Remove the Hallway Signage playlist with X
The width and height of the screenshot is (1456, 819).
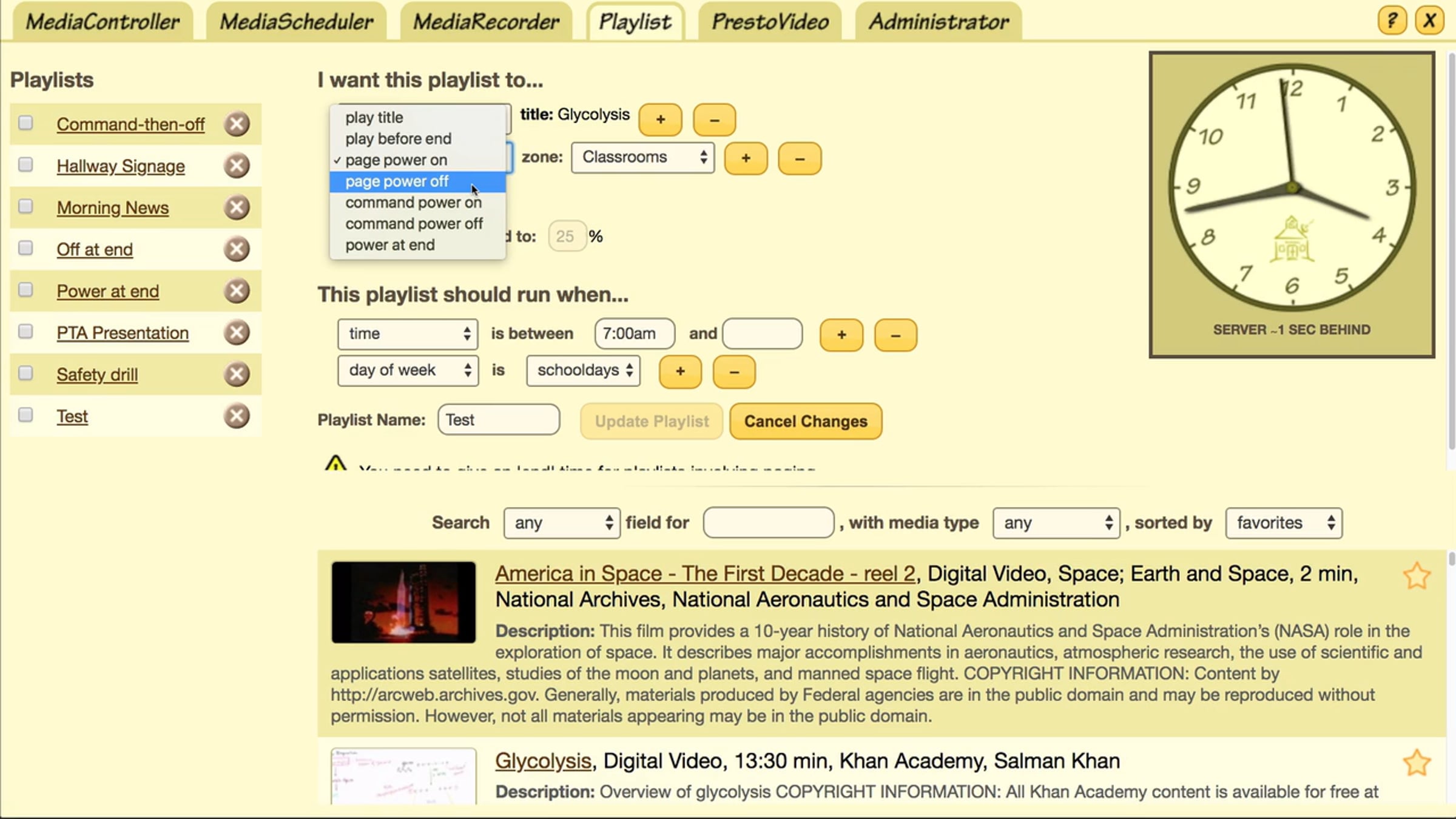pyautogui.click(x=237, y=166)
